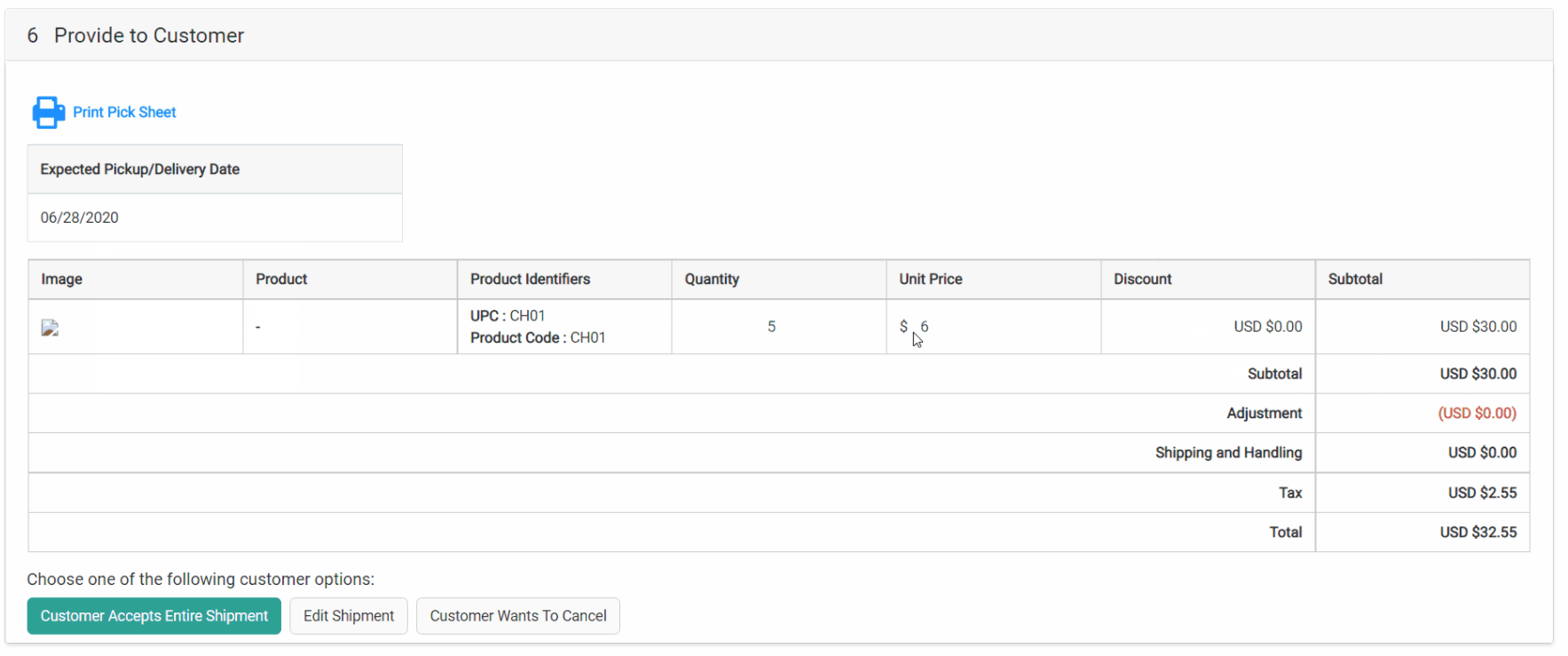The height and width of the screenshot is (656, 1568).
Task: Click the Provide to Customer step heading
Action: 149,36
